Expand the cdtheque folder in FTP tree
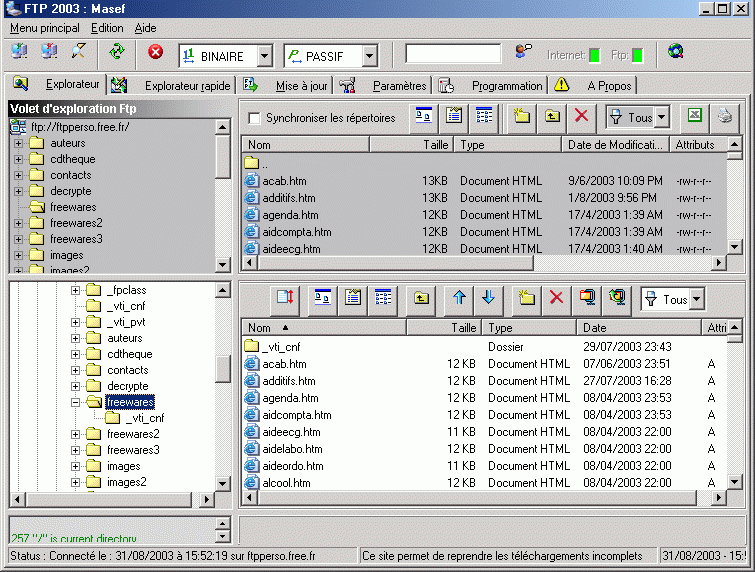Viewport: 755px width, 572px height. (18, 159)
